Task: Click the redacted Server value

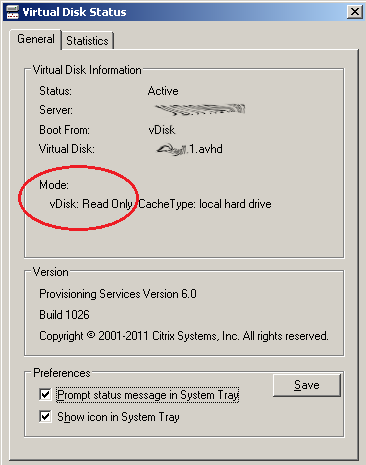Action: [200, 109]
